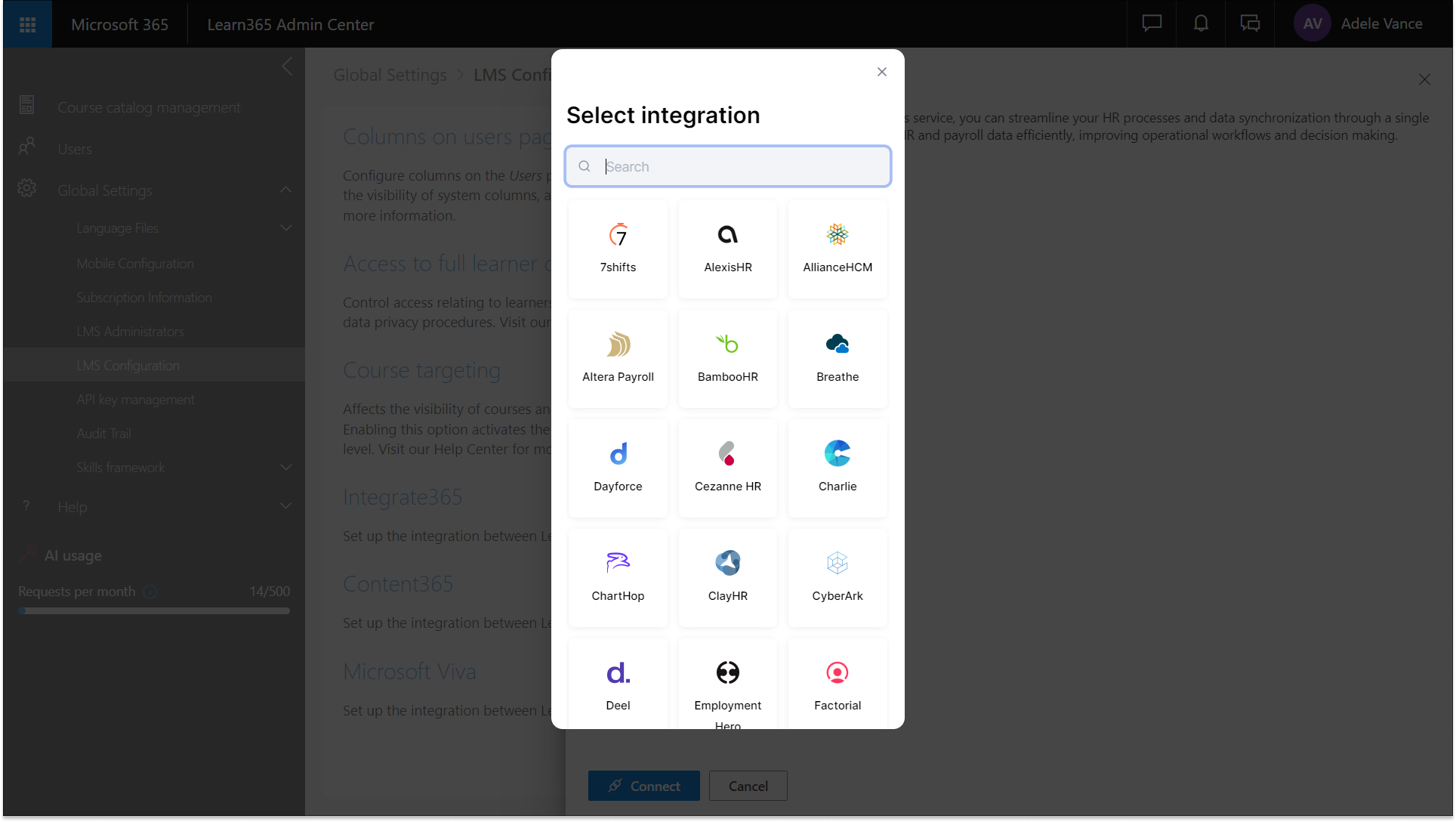The height and width of the screenshot is (822, 1456).
Task: Select the Breathe cloud icon
Action: 837,345
